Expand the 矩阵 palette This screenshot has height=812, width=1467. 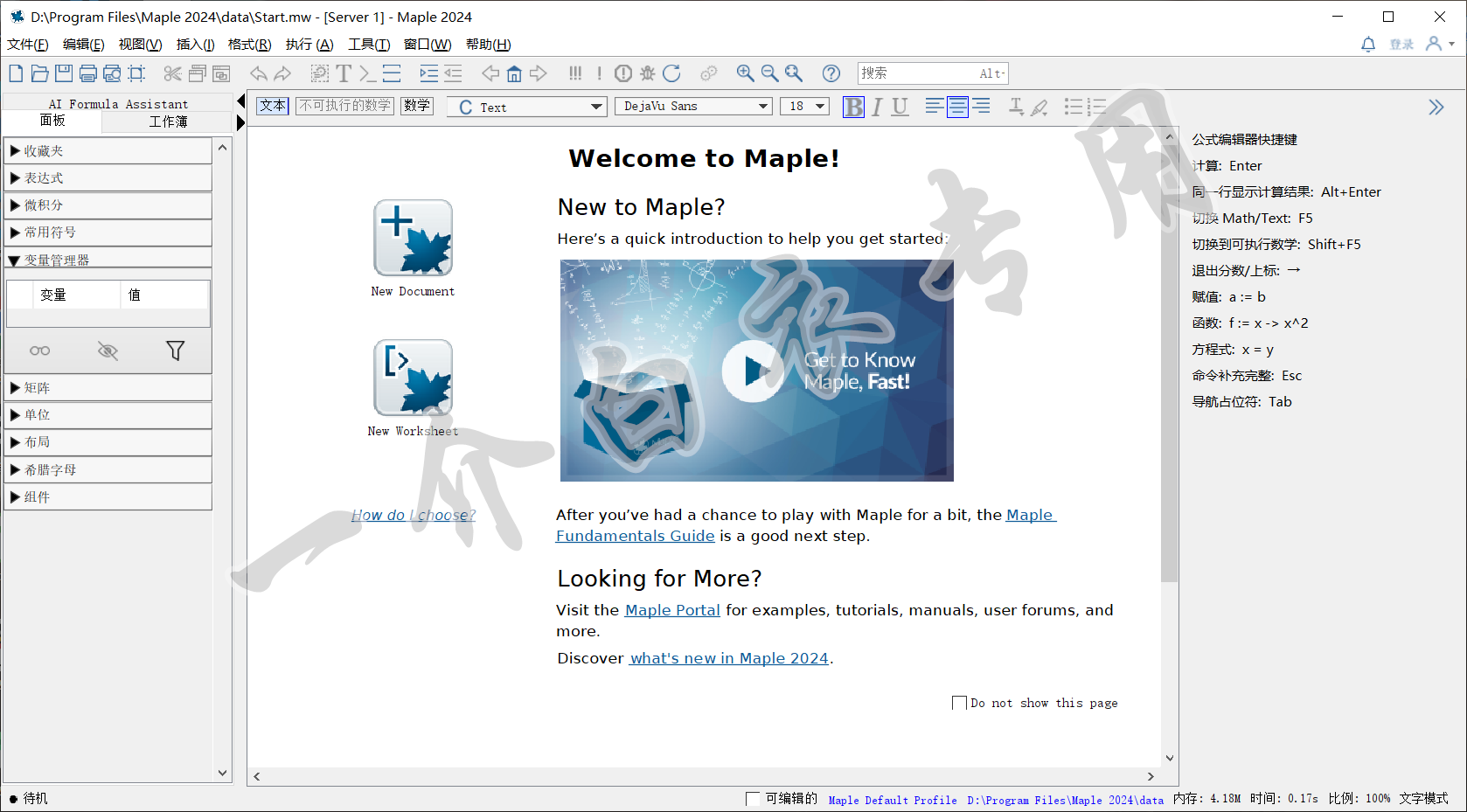pyautogui.click(x=108, y=388)
